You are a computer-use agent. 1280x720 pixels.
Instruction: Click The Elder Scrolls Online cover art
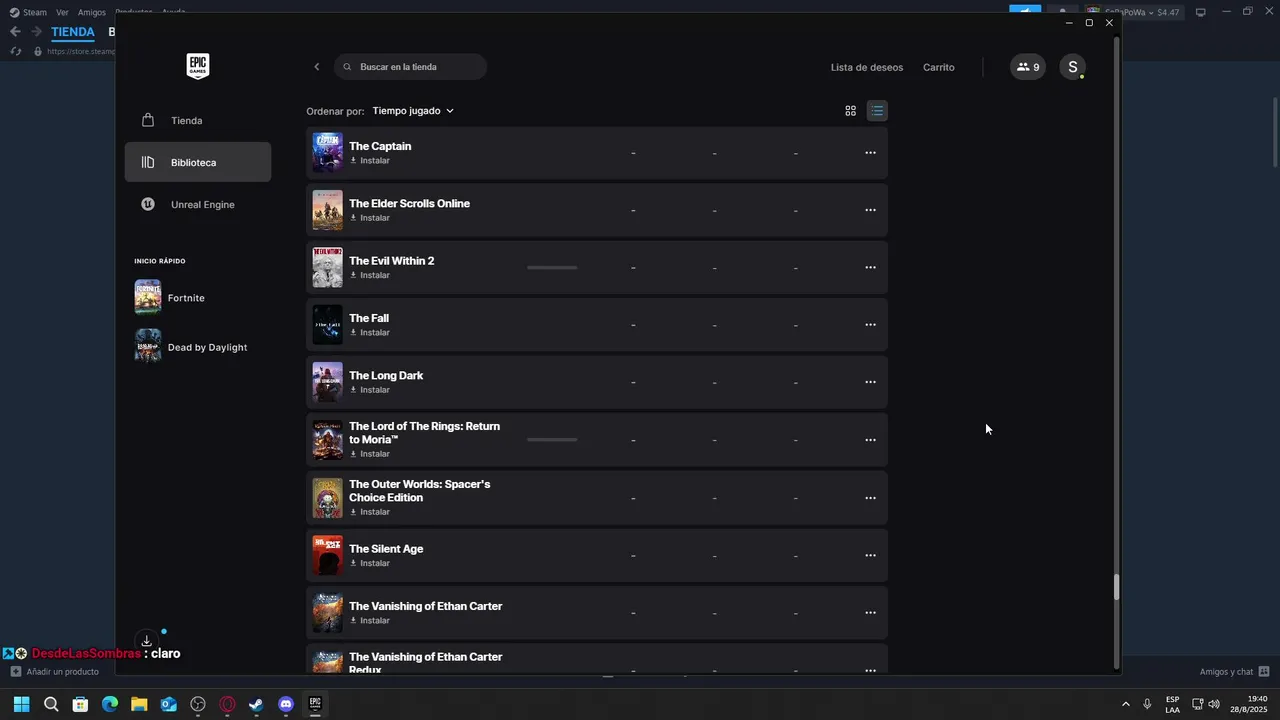coord(327,210)
